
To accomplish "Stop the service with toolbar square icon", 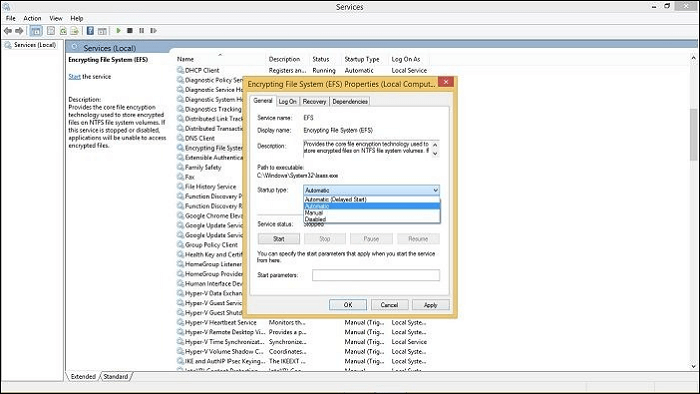I will (x=130, y=30).
